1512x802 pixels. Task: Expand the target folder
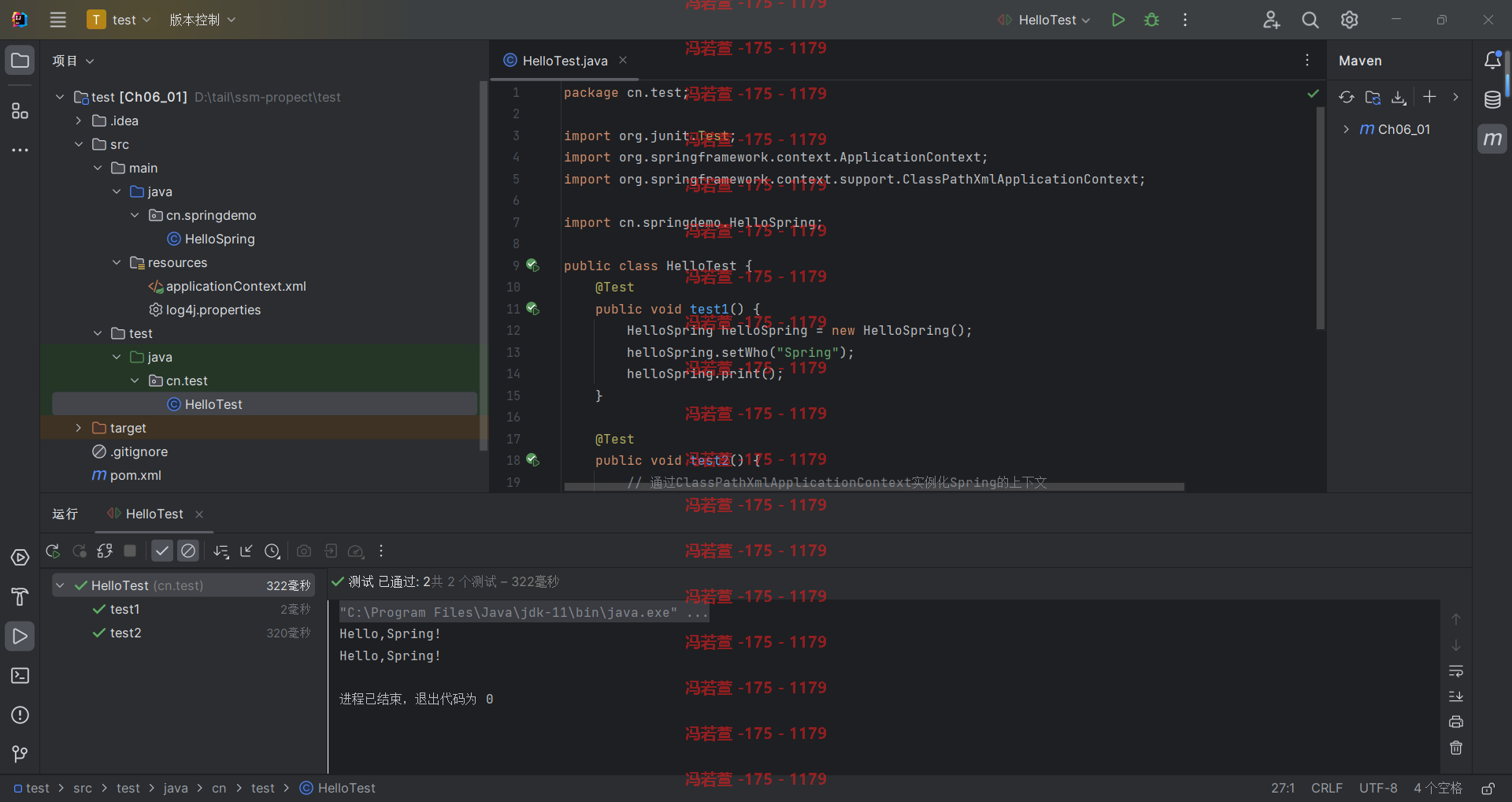79,428
